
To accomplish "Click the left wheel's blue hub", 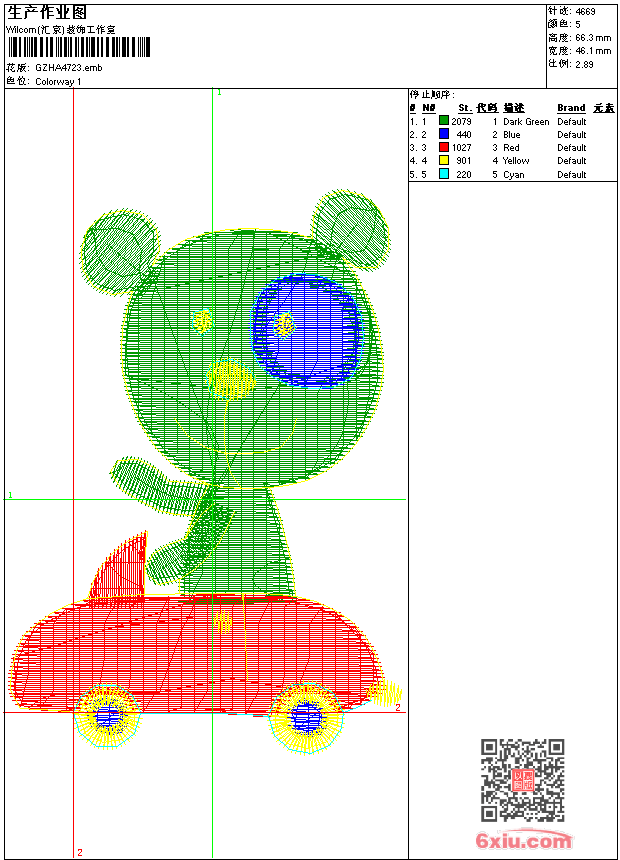I will pyautogui.click(x=108, y=716).
